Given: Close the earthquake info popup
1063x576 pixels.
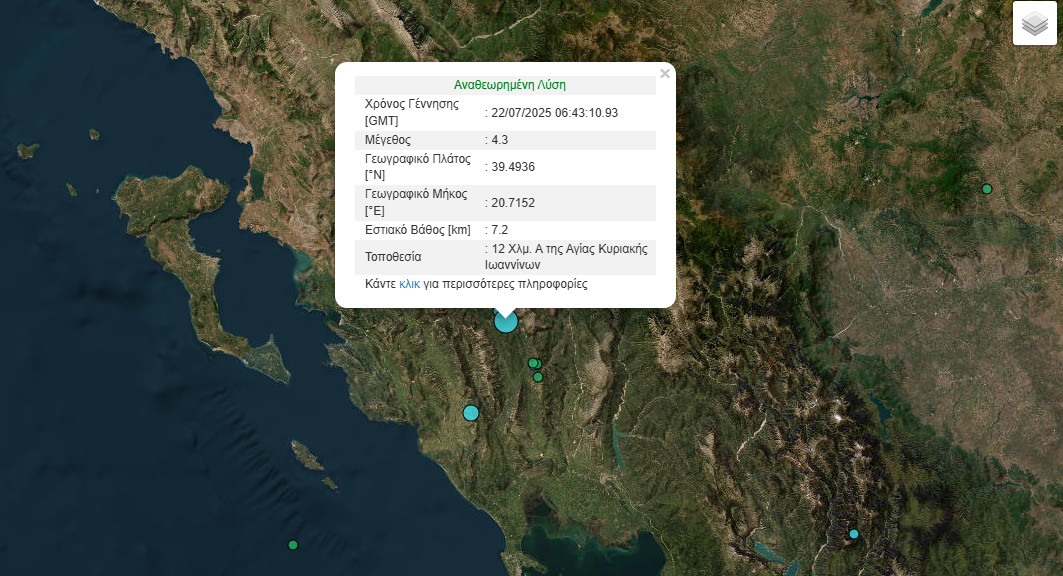Looking at the screenshot, I should pos(665,73).
